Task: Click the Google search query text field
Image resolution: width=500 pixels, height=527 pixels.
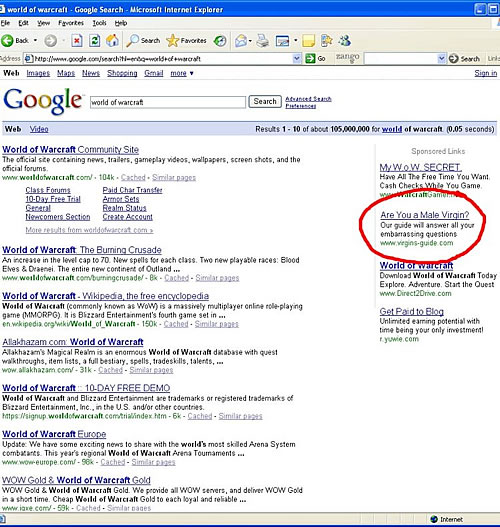Action: (x=168, y=102)
